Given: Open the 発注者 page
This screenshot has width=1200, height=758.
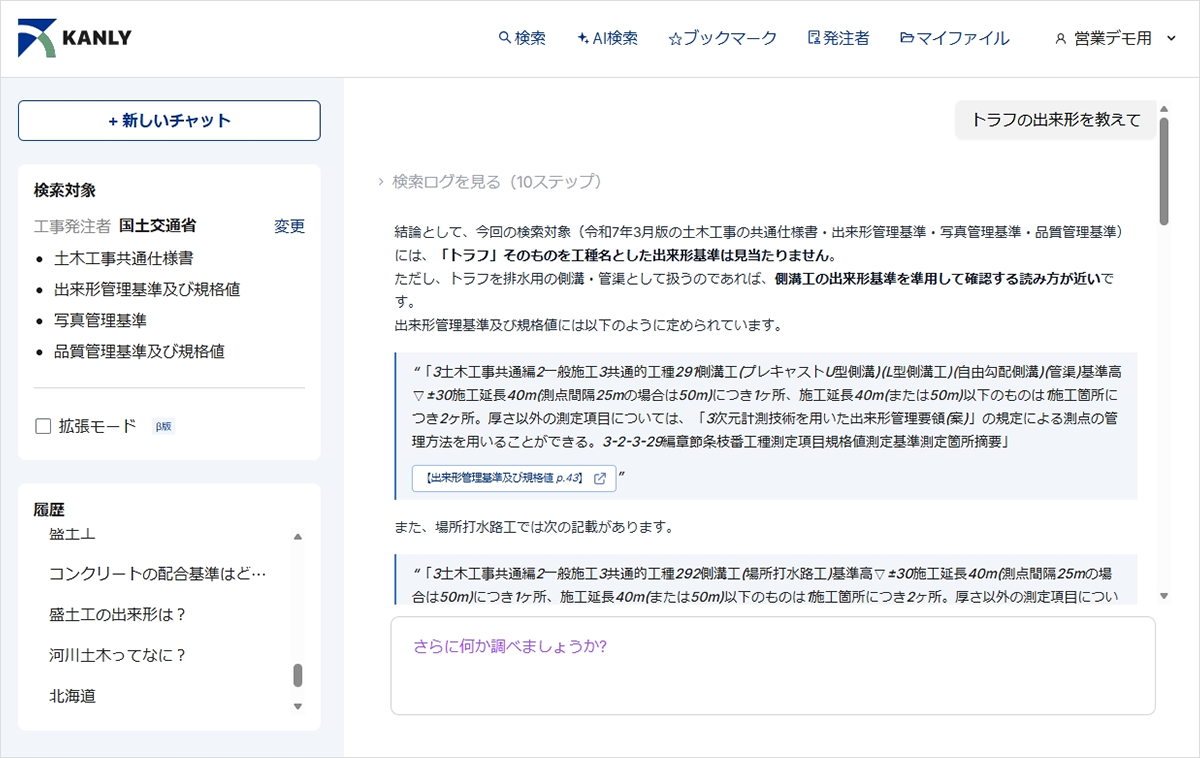Looking at the screenshot, I should tap(838, 38).
